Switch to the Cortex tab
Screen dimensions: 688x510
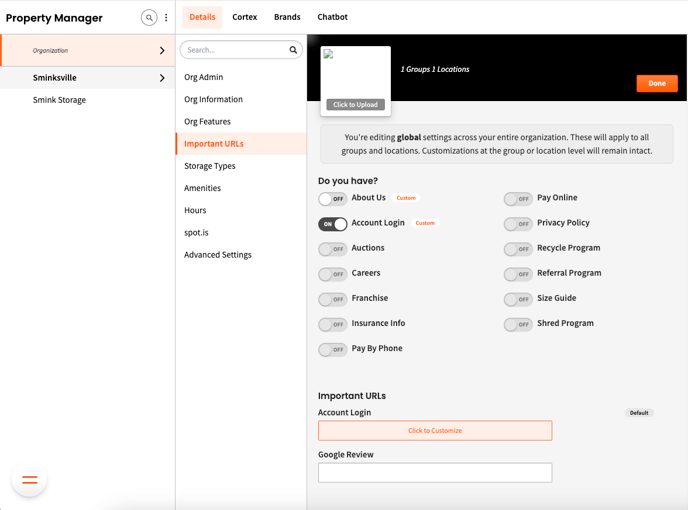click(x=244, y=17)
